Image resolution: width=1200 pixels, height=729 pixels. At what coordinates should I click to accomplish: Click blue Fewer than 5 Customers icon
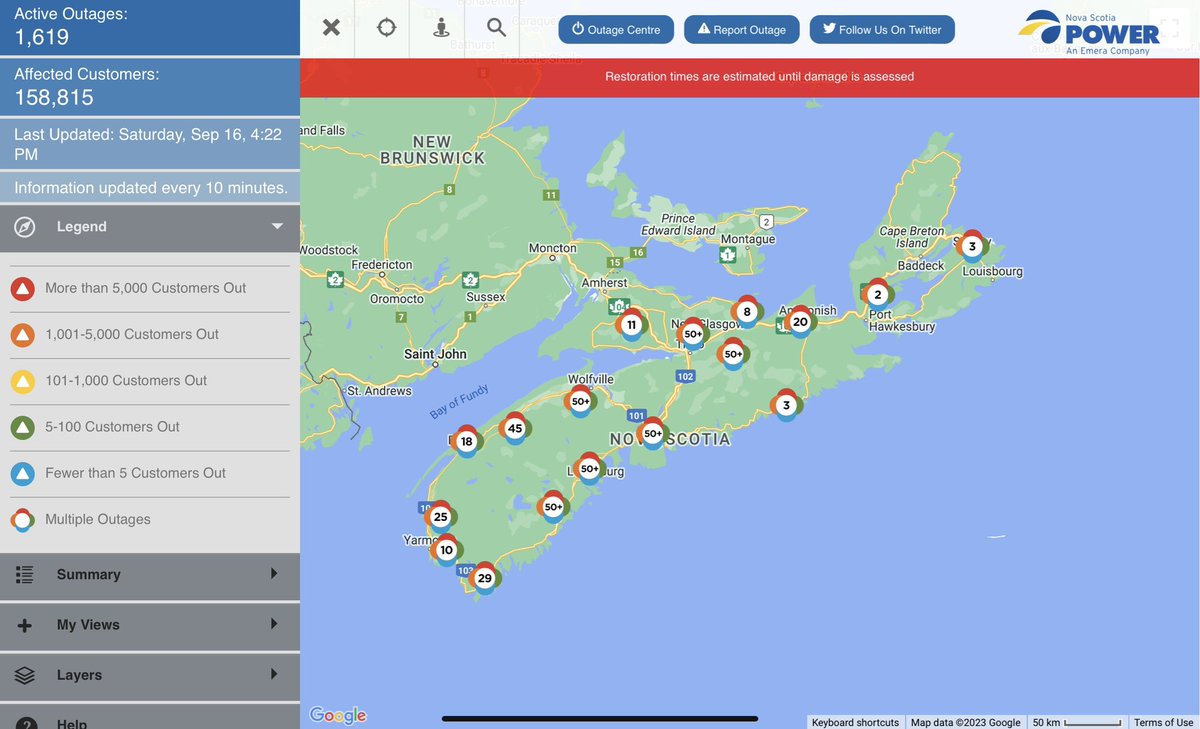click(22, 473)
